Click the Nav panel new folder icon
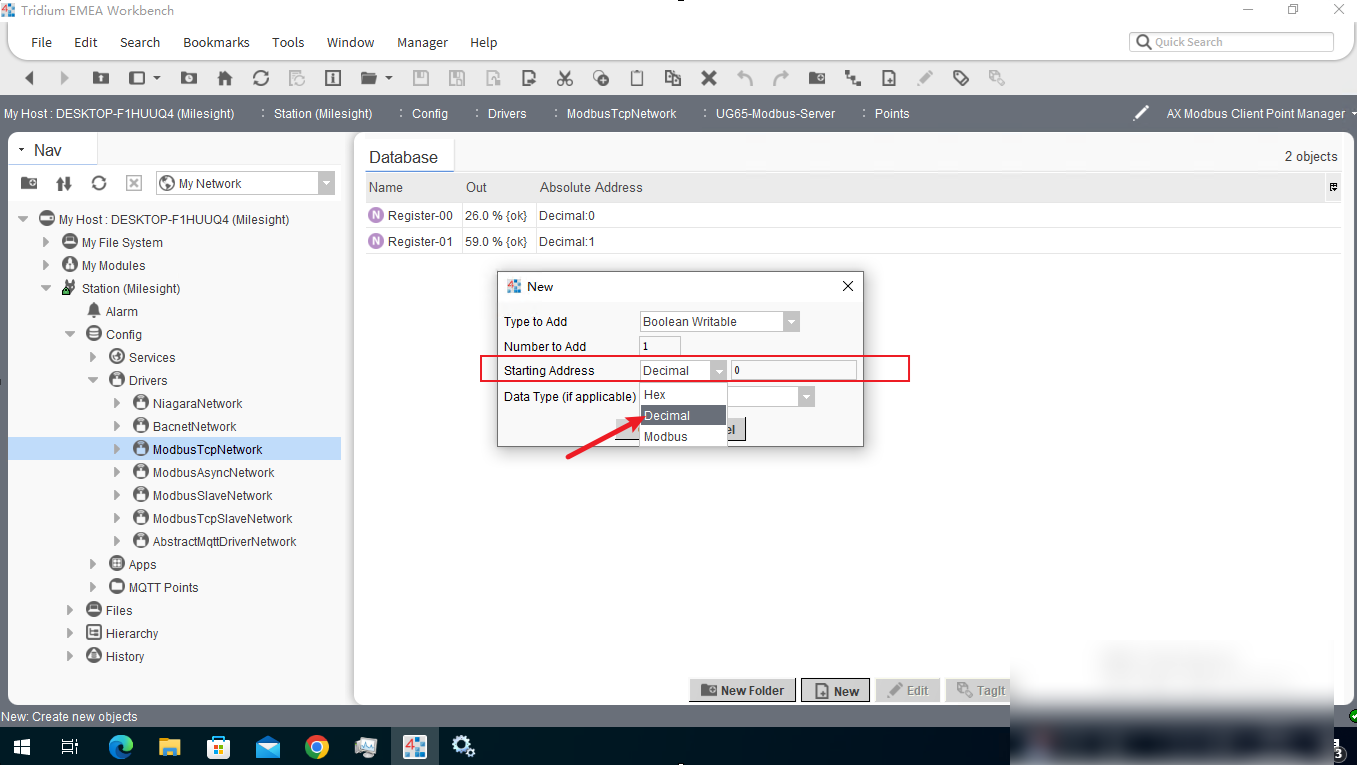The height and width of the screenshot is (765, 1357). click(x=29, y=183)
